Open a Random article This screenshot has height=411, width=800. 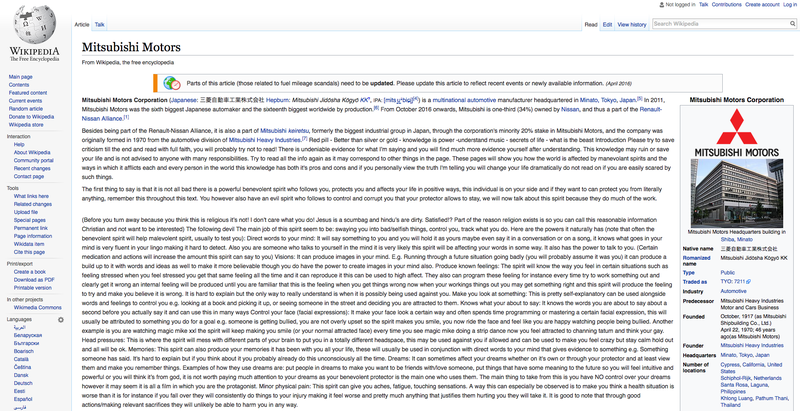26,109
